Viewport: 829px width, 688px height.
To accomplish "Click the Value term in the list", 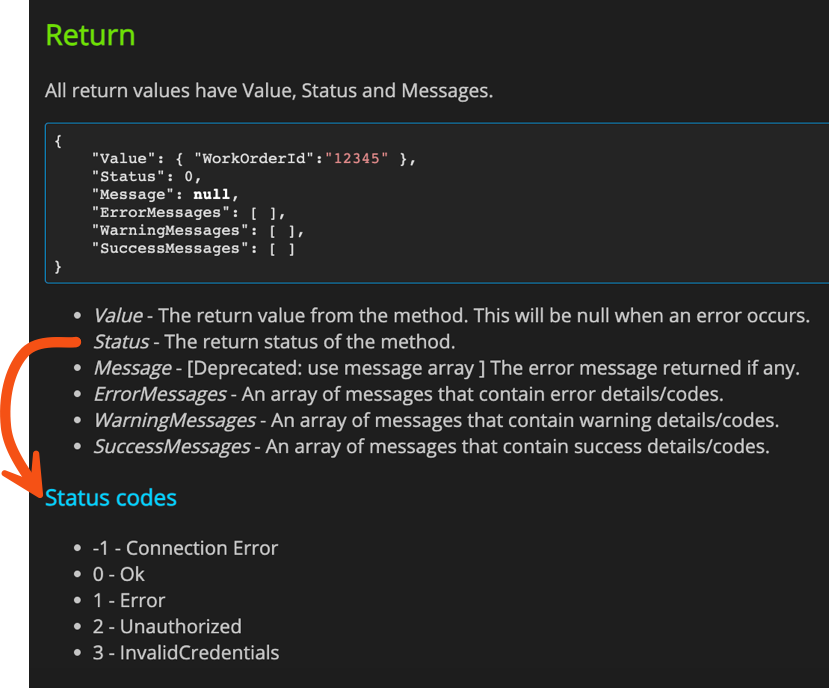I will (x=118, y=316).
